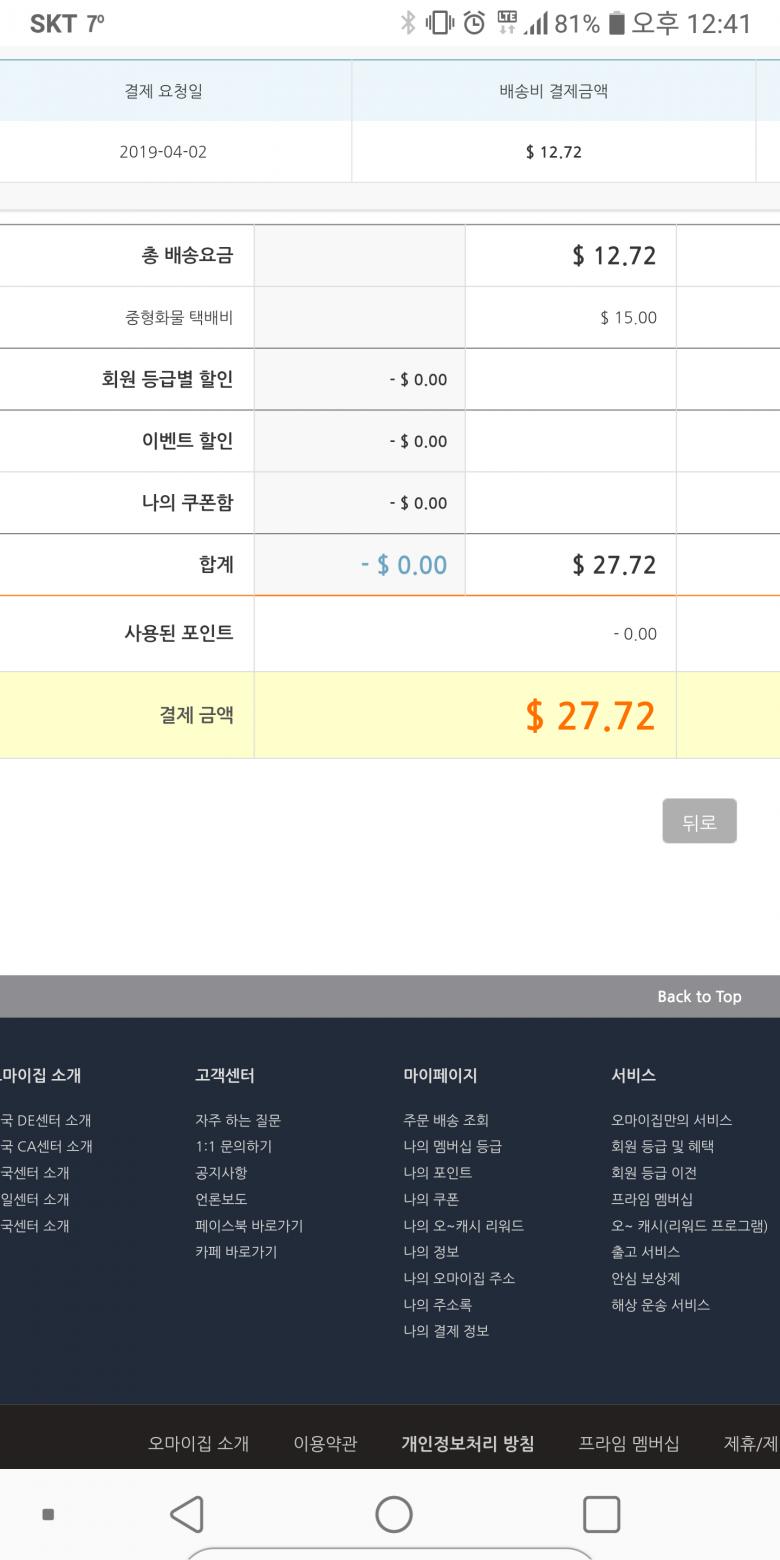The image size is (780, 1560).
Task: Open 1:1 문의하기 inquiry link
Action: tap(233, 1146)
